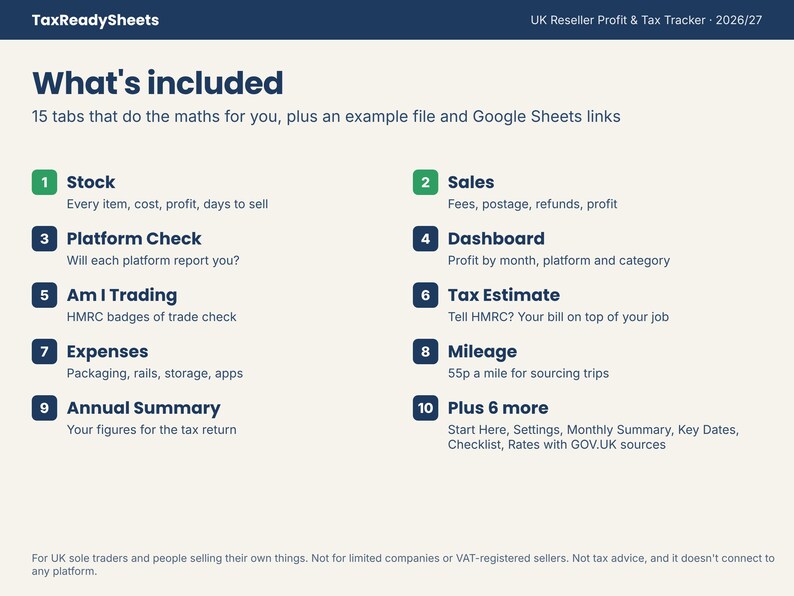Click the number 5 badge beside Am I Trading
This screenshot has width=794, height=596.
[x=45, y=295]
